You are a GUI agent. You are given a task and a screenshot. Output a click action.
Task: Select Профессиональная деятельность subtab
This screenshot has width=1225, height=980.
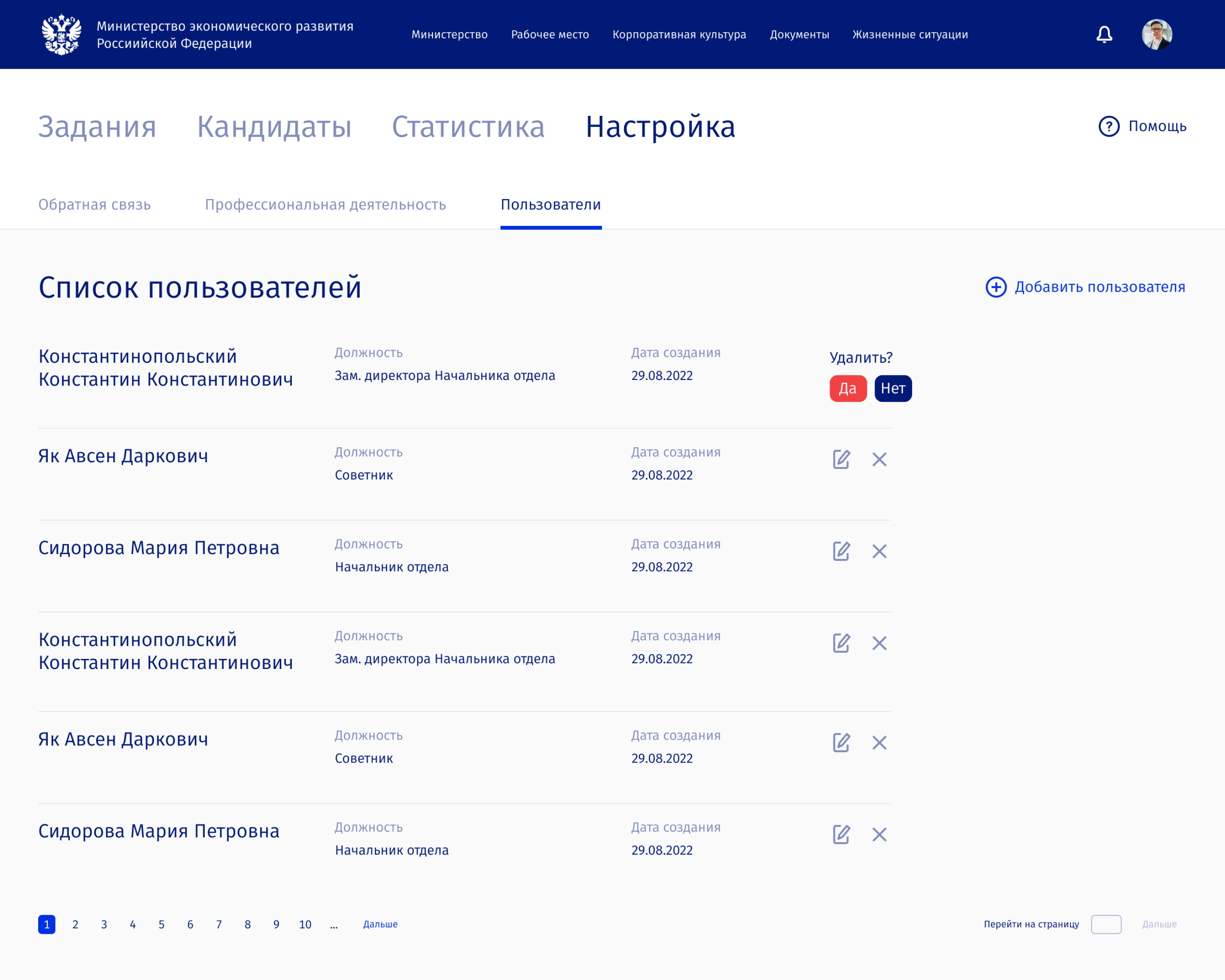[x=325, y=204]
